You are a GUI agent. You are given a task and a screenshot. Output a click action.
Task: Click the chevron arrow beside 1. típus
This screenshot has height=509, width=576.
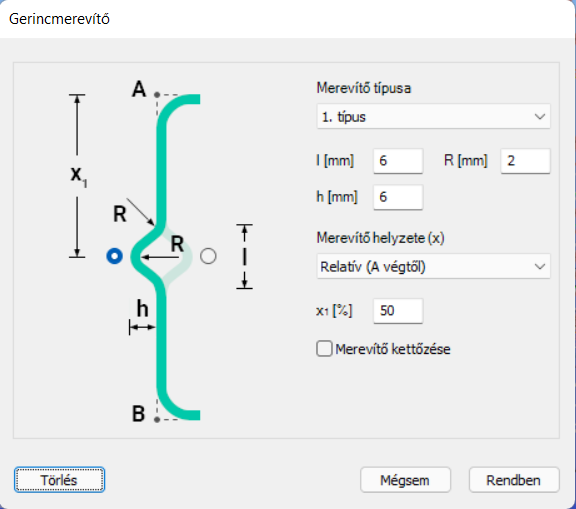coord(540,117)
